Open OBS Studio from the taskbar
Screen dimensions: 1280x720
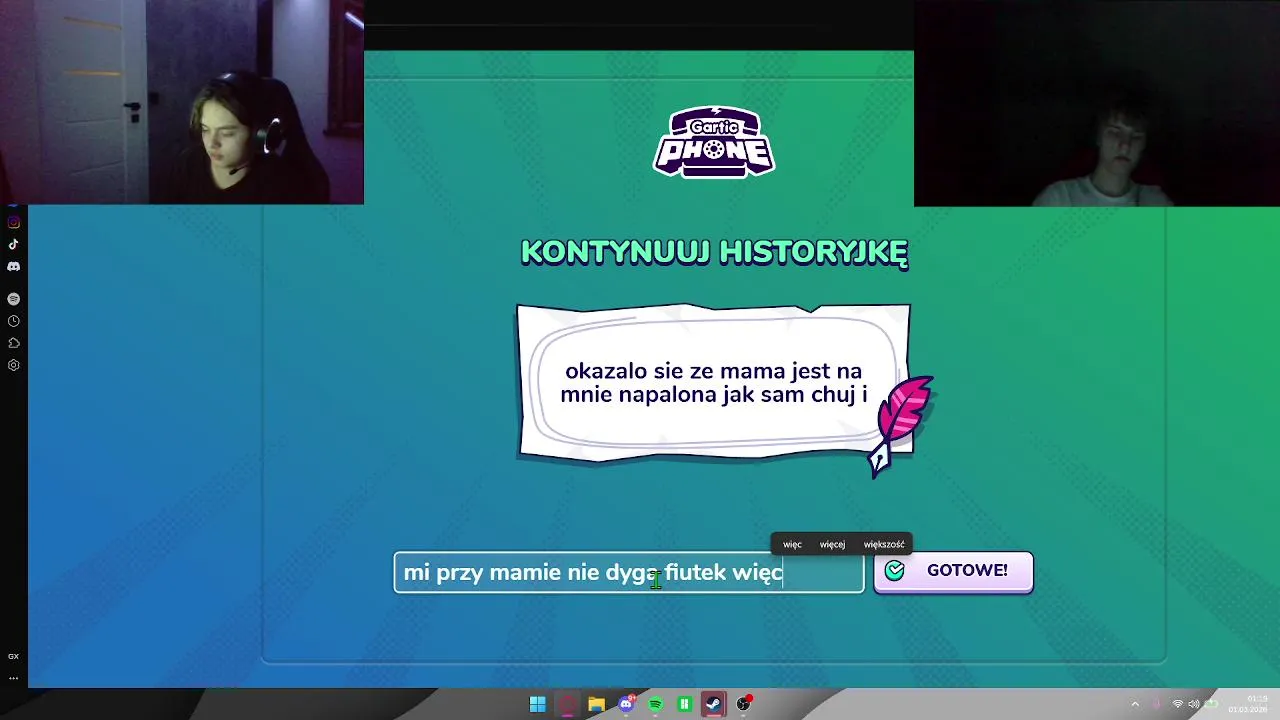pos(743,704)
